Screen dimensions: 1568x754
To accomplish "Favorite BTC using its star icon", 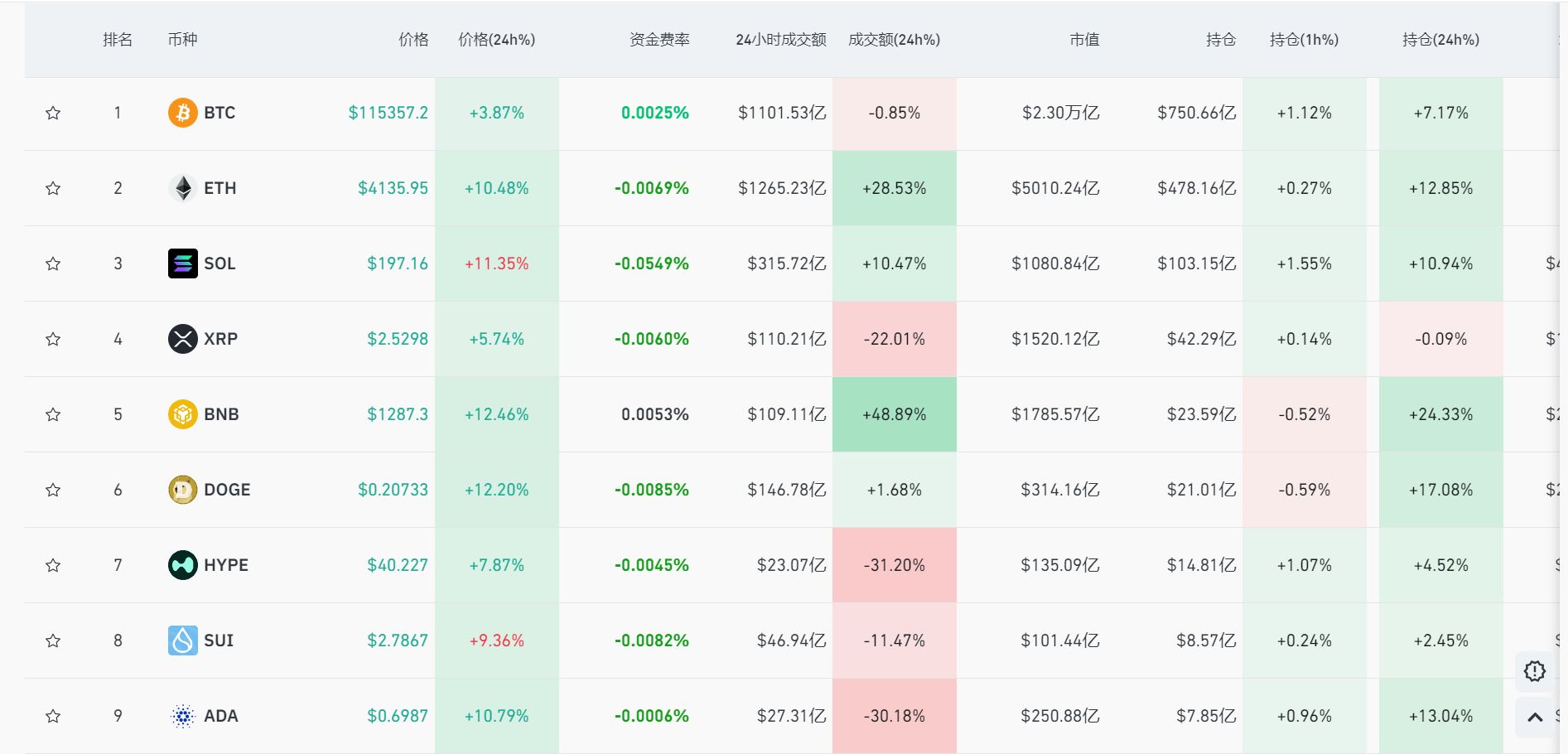I will coord(53,113).
